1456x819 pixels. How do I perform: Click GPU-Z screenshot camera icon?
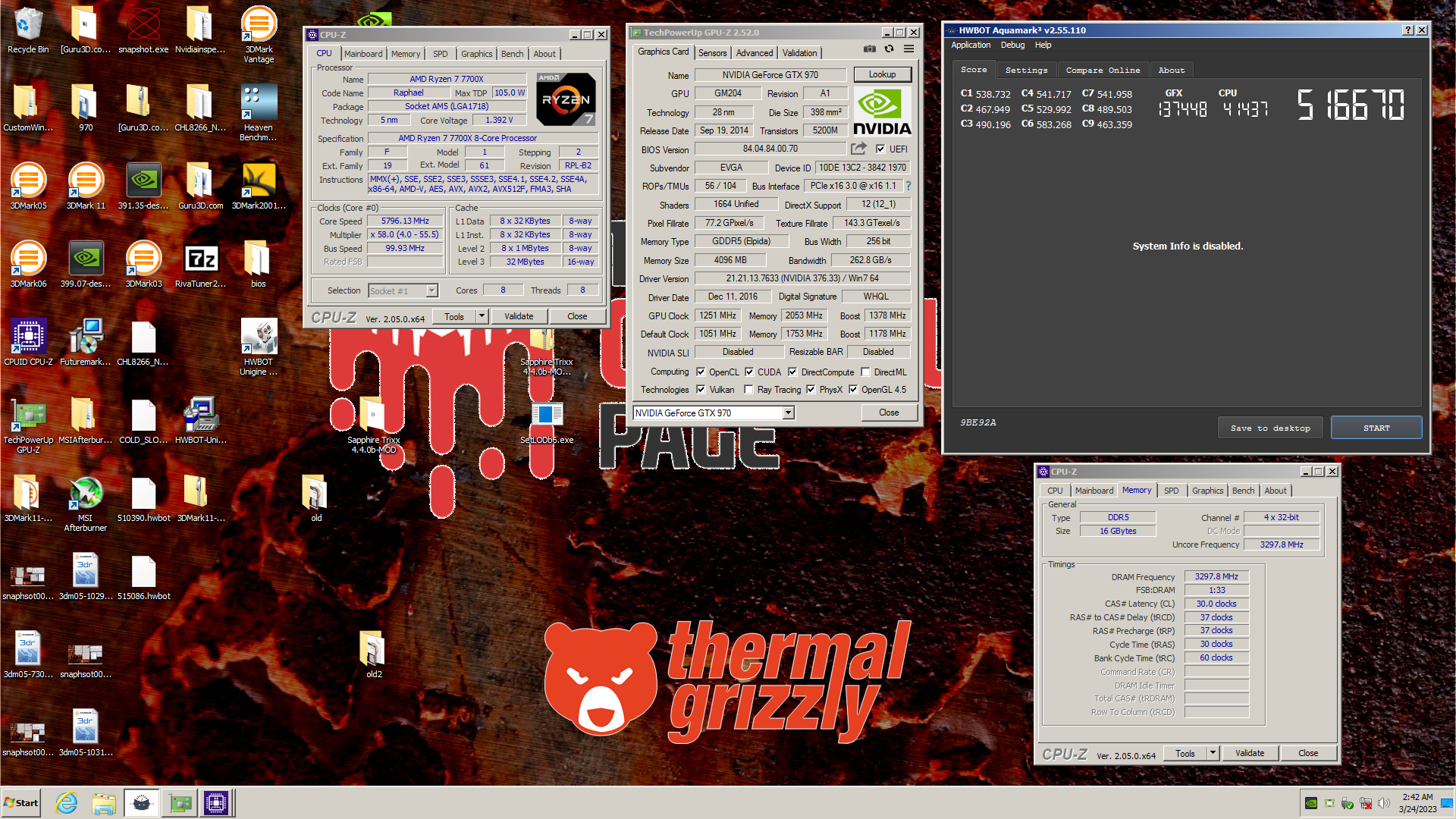869,49
